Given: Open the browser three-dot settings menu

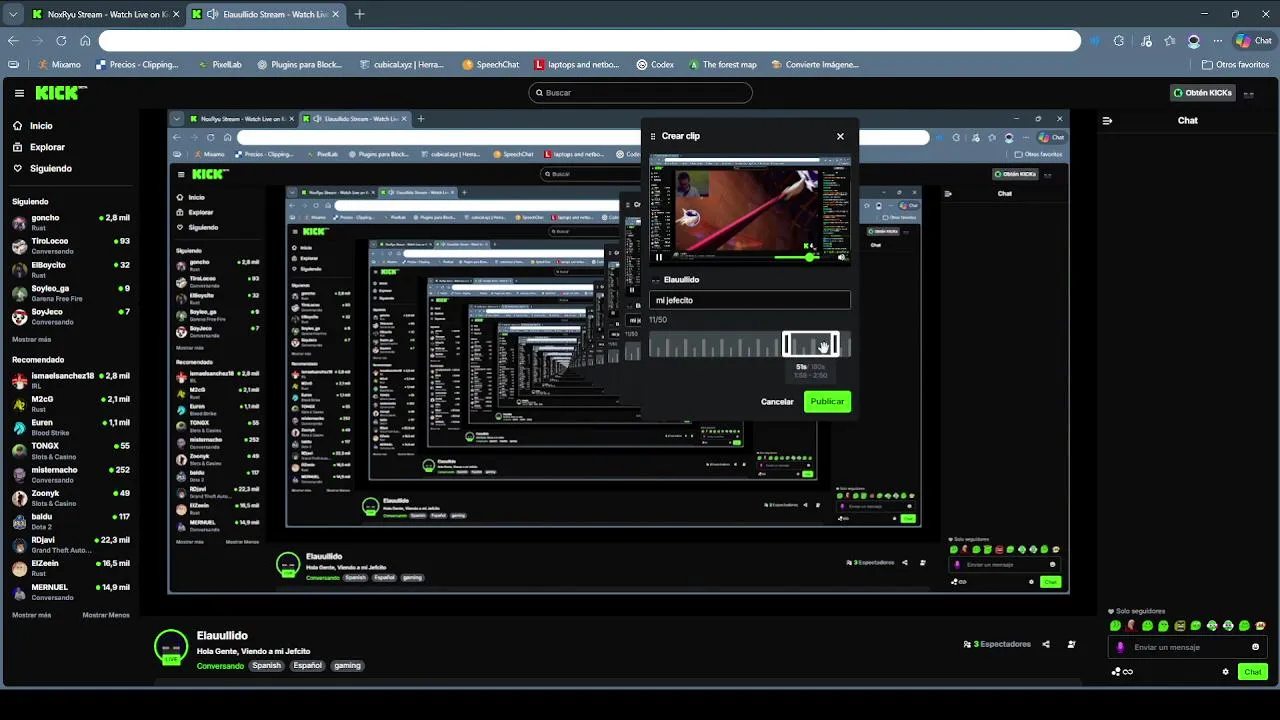Looking at the screenshot, I should coord(1218,41).
